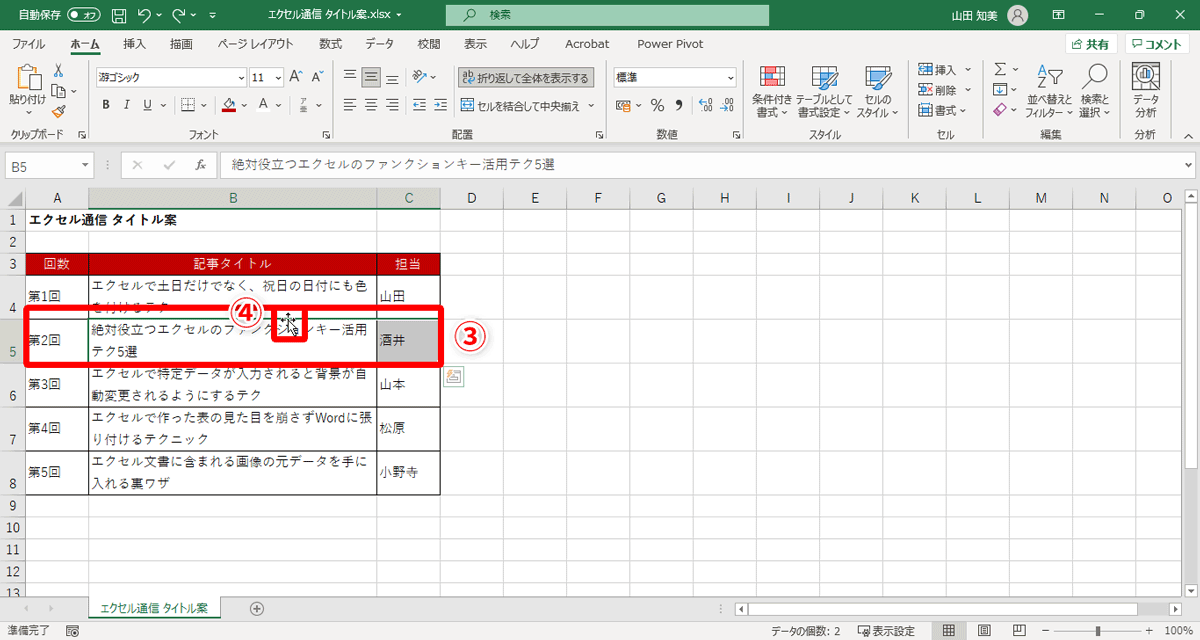The width and height of the screenshot is (1200, 640).
Task: Open Conditional Formatting (条件付き書式) menu
Action: click(772, 92)
